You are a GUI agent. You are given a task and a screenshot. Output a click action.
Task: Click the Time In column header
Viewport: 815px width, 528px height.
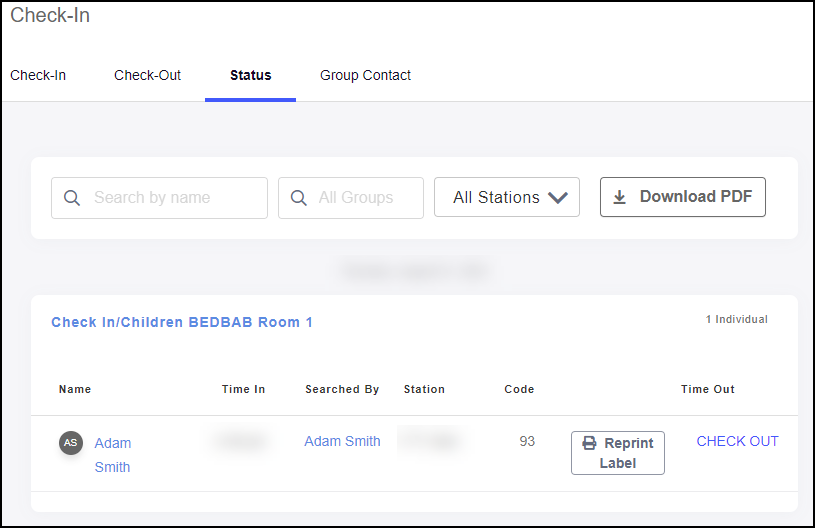point(243,389)
